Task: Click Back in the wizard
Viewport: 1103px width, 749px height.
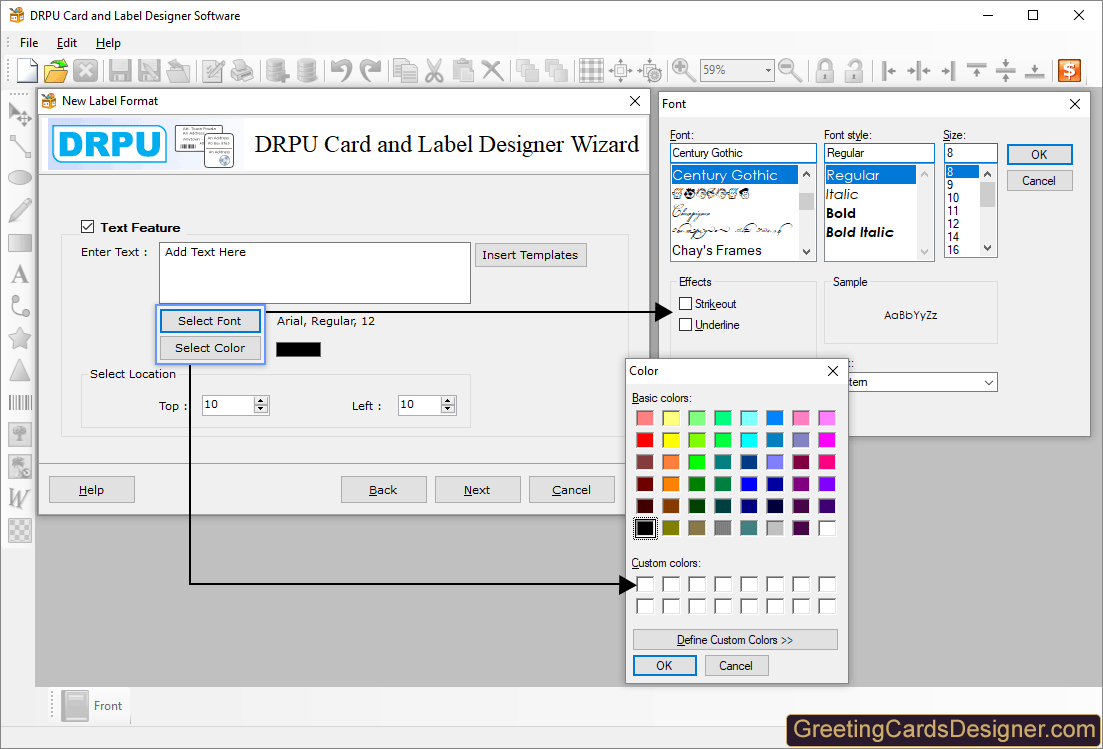Action: [383, 489]
